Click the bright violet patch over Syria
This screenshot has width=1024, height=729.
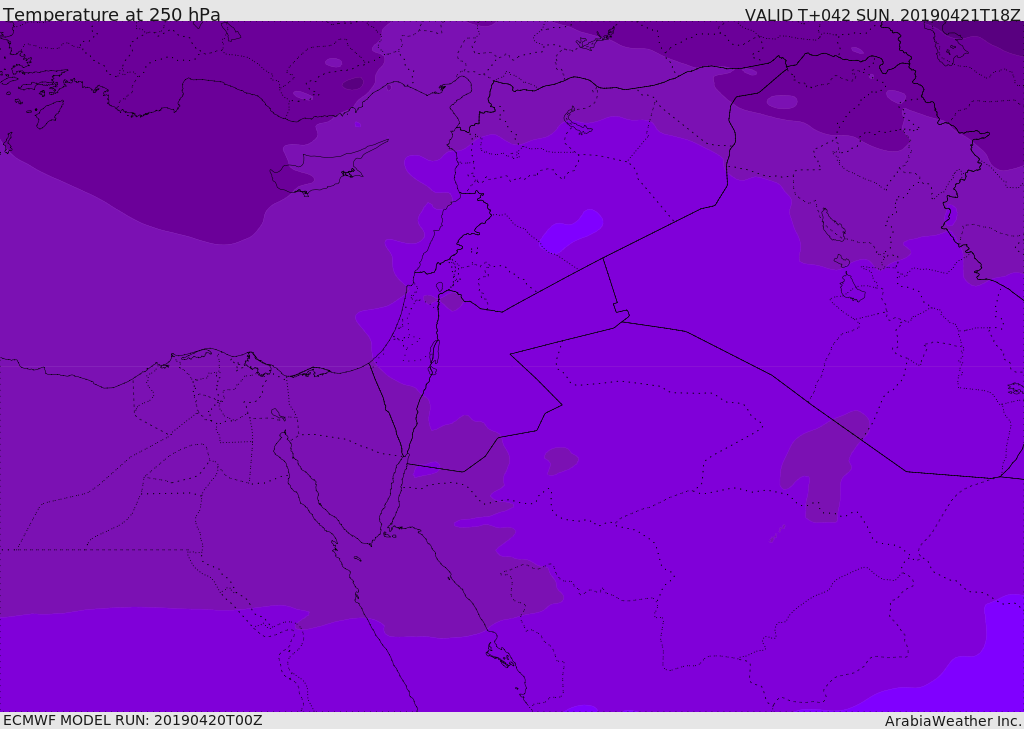(572, 232)
